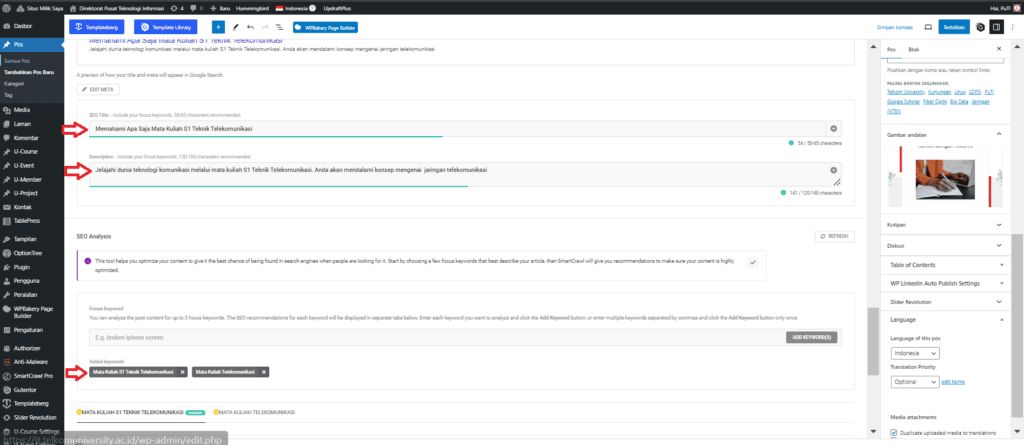Select the MATA KULIAH S1 TEKNIK TELEKOMUNIKASI analysis tab
The image size is (1024, 445).
[140, 412]
